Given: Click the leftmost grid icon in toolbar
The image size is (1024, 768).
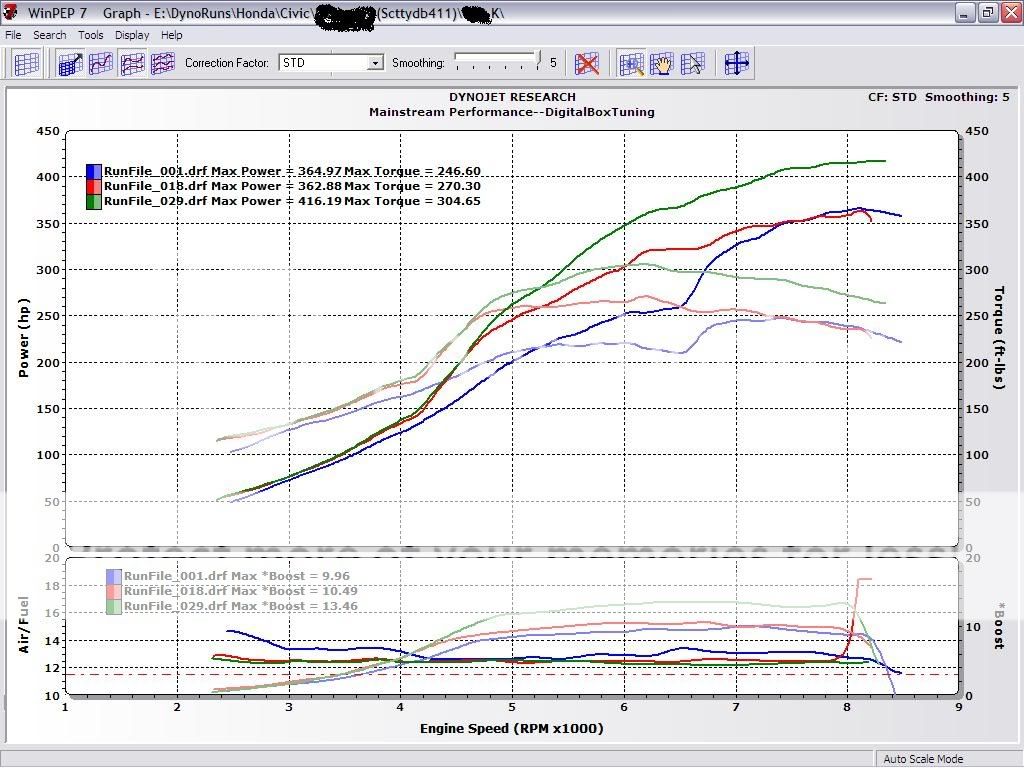Looking at the screenshot, I should coord(27,63).
